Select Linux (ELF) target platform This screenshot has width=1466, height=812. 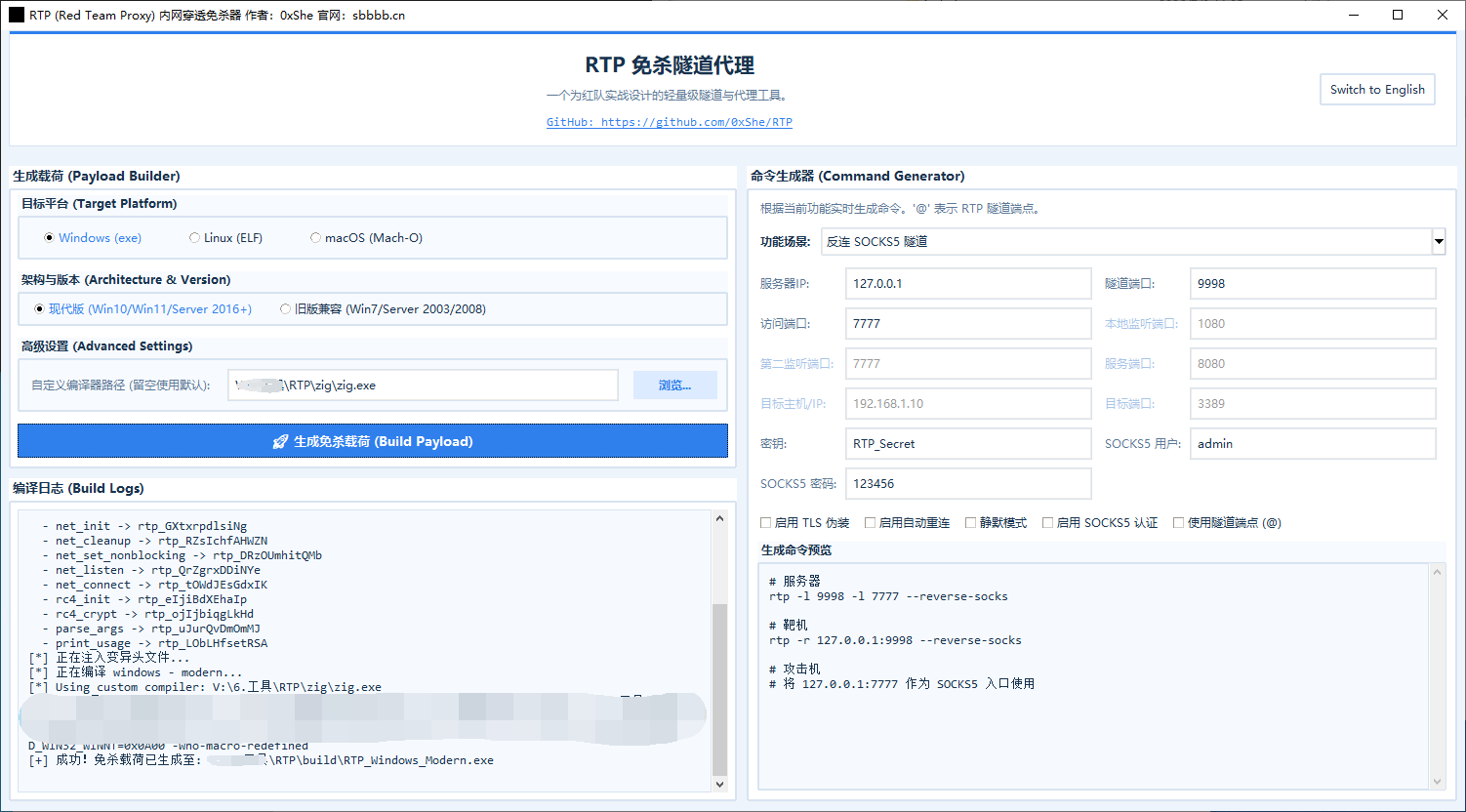pos(225,238)
